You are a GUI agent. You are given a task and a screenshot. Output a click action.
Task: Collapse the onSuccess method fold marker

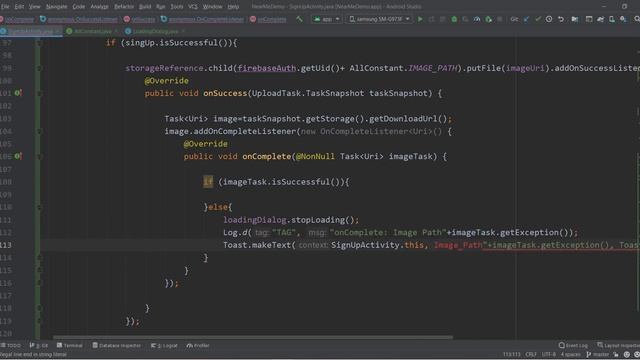tap(38, 93)
